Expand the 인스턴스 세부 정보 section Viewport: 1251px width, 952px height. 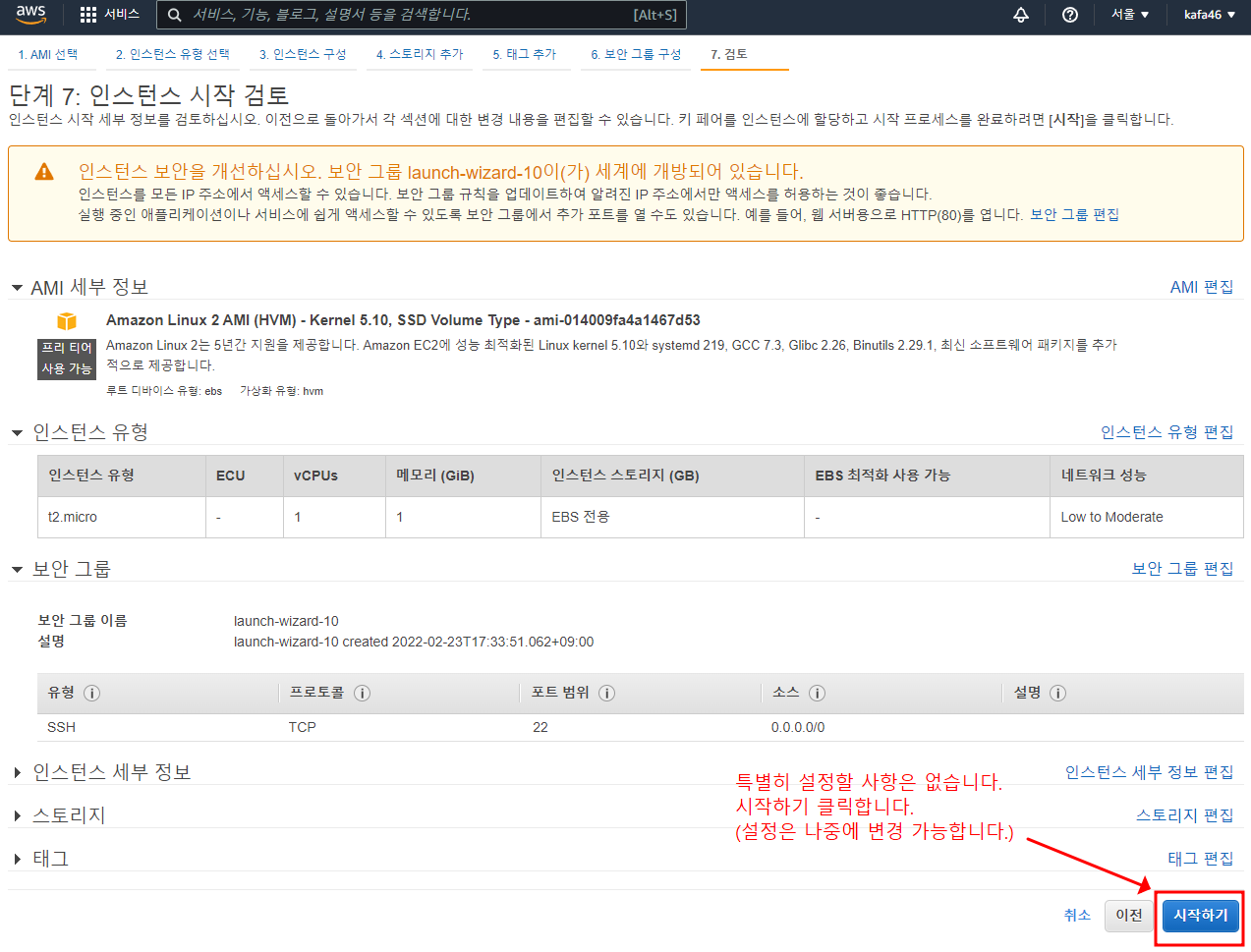[17, 773]
